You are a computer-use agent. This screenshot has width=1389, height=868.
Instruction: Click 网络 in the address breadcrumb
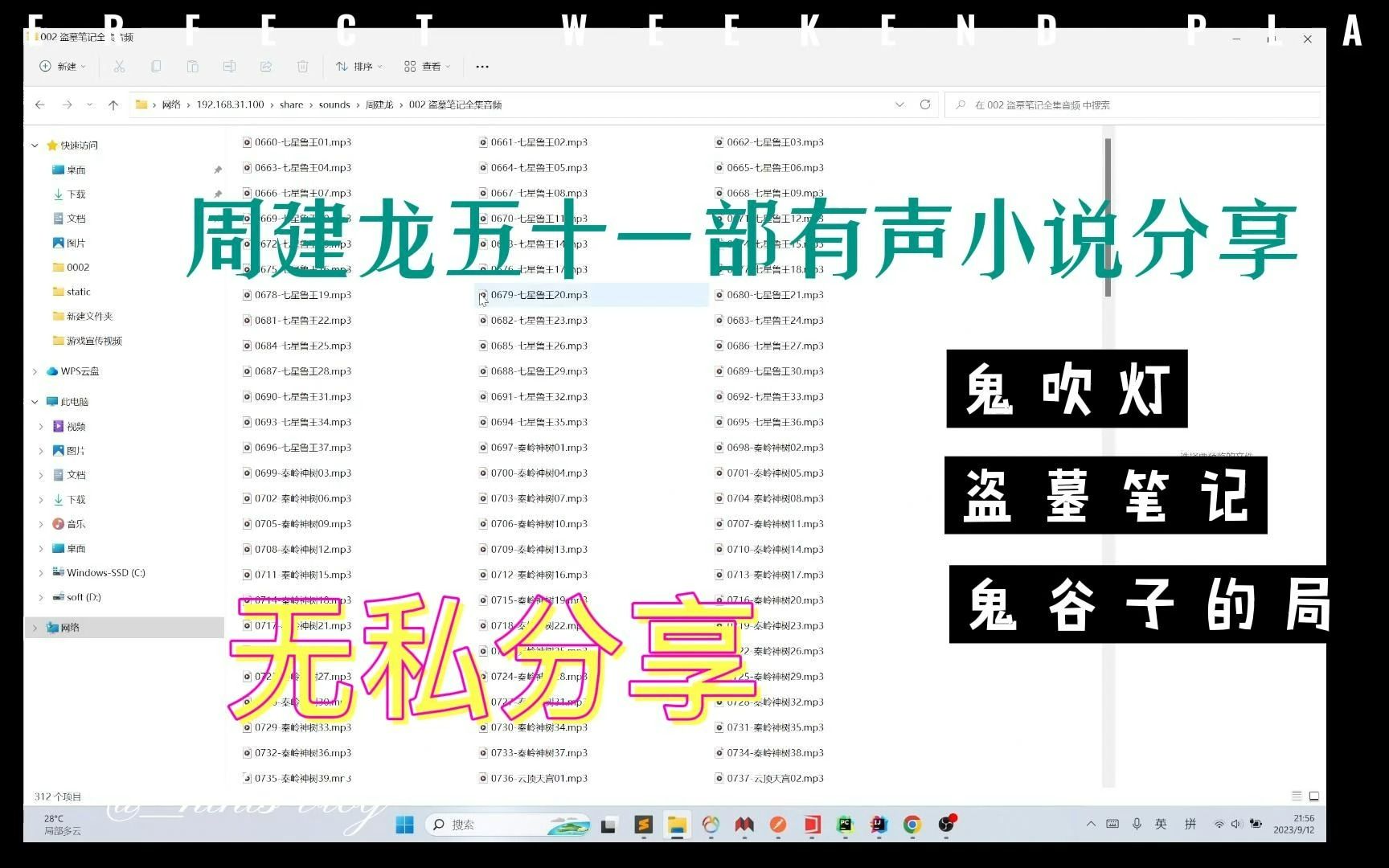click(x=171, y=104)
